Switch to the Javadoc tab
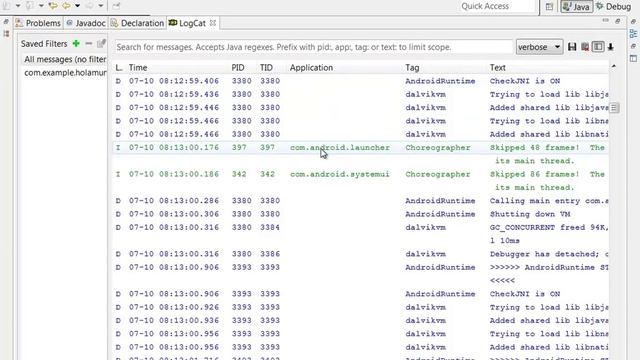 pyautogui.click(x=86, y=23)
